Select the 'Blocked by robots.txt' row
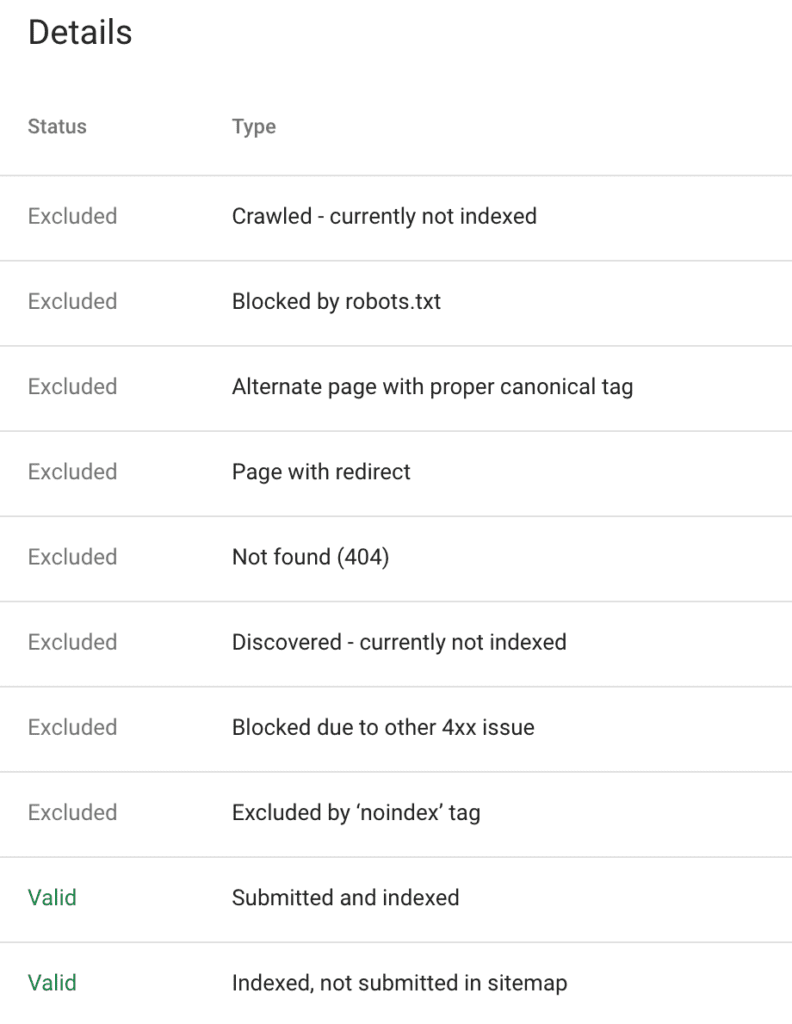The height and width of the screenshot is (1024, 792). pos(336,301)
